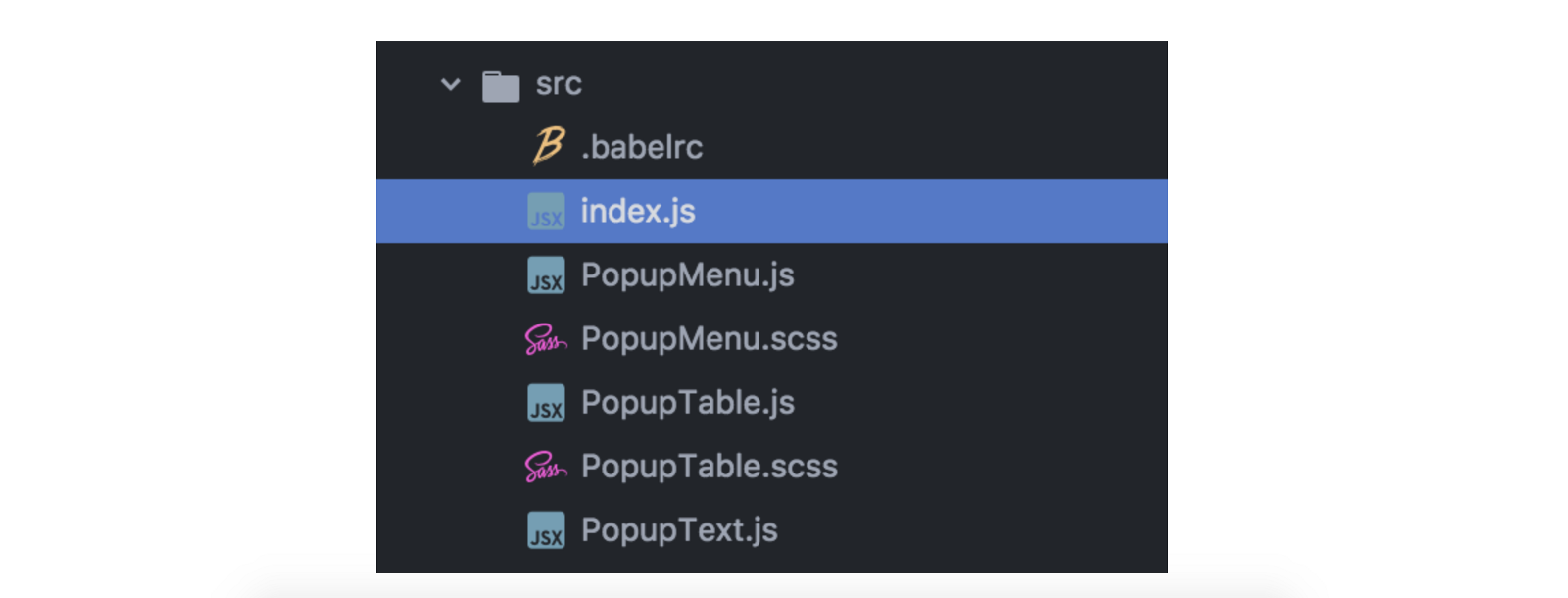Click the Sass icon for PopupMenu.scss
1568x598 pixels.
pyautogui.click(x=546, y=339)
